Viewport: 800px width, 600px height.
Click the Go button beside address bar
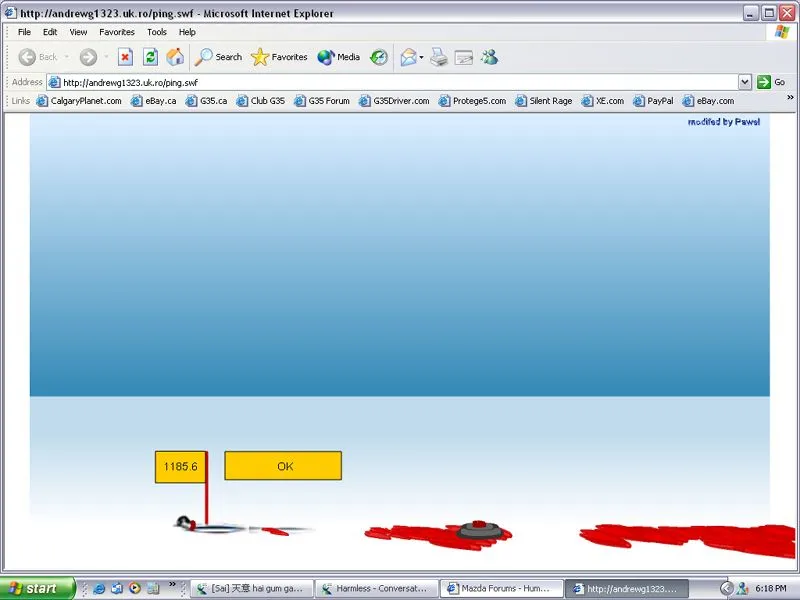point(771,82)
